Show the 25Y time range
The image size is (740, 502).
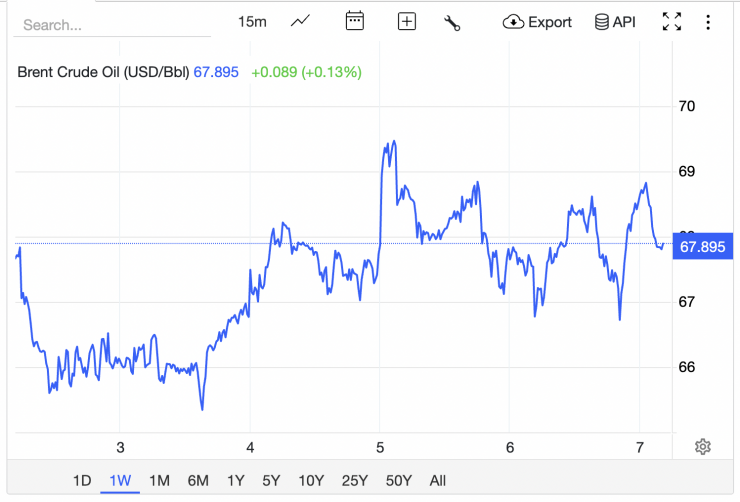click(354, 480)
